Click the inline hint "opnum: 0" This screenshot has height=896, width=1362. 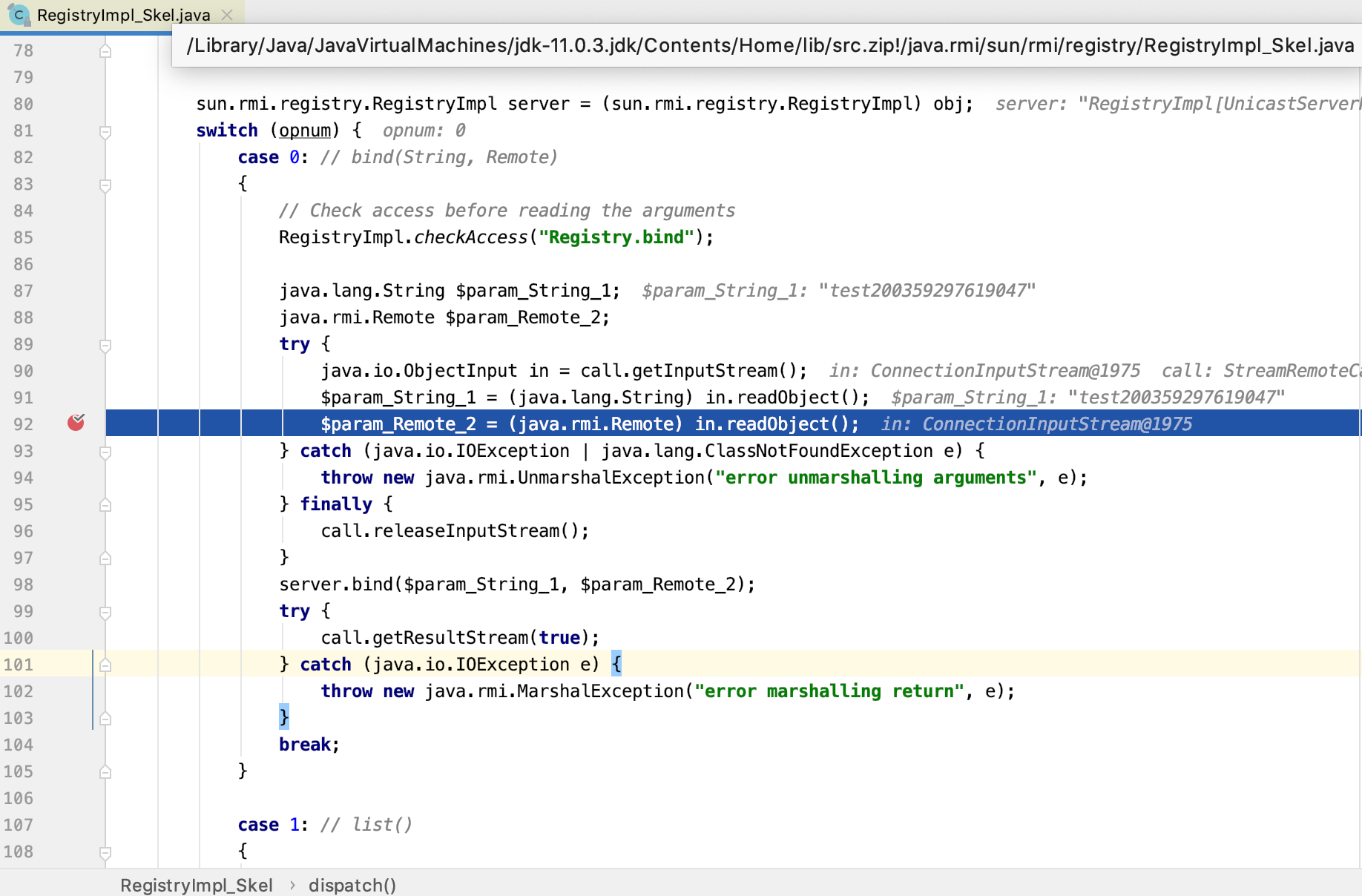[x=424, y=131]
